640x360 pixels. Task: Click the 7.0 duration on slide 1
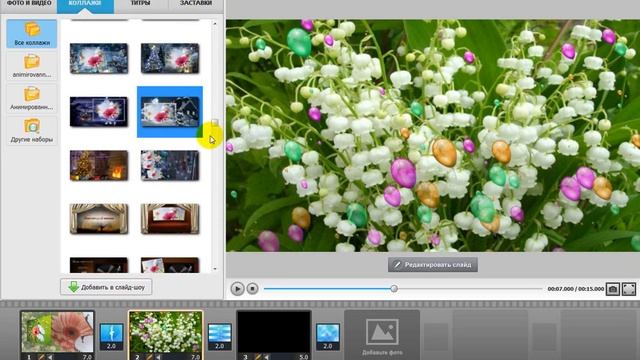[87, 357]
